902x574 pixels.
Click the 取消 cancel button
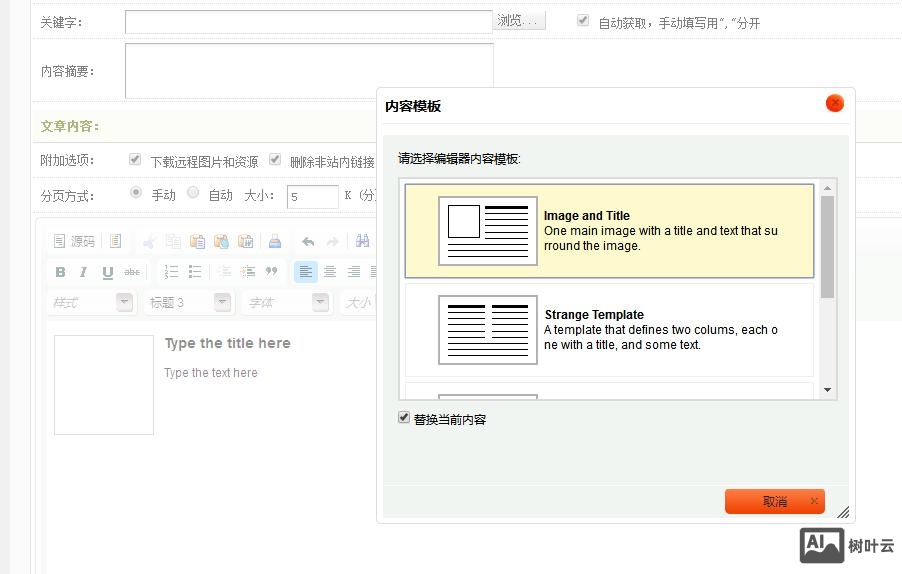coord(774,502)
